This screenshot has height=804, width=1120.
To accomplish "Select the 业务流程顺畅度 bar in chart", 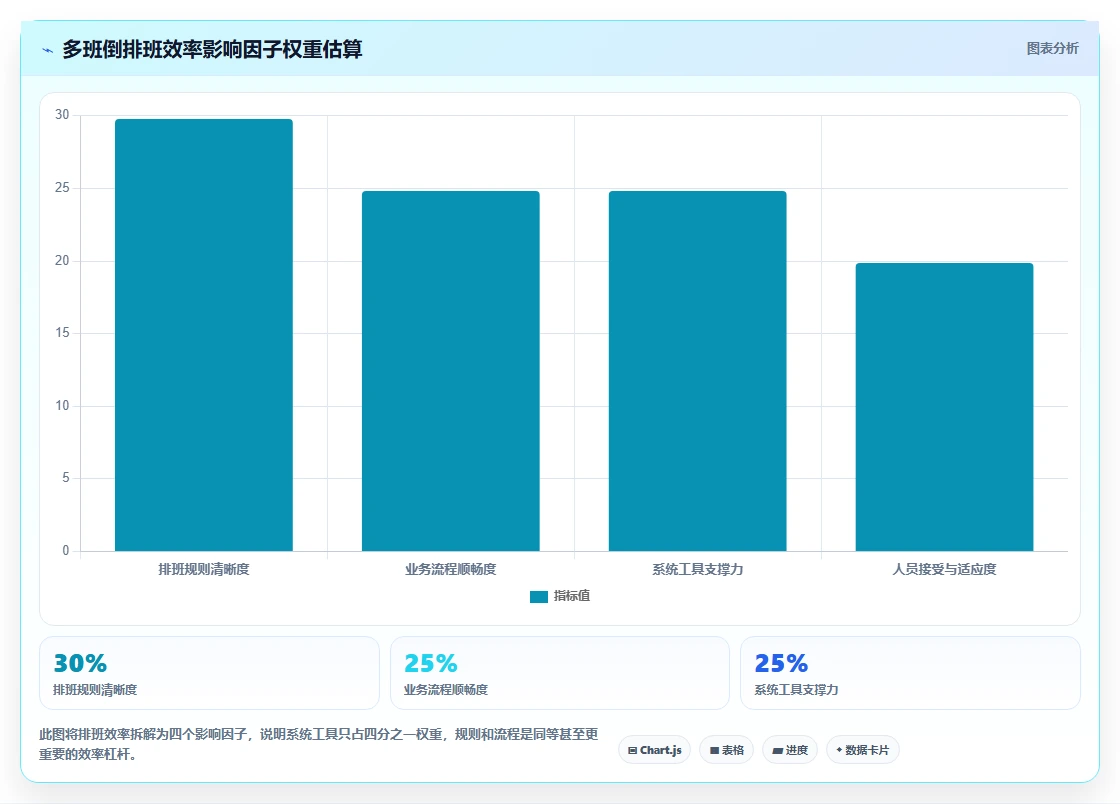I will (x=451, y=371).
